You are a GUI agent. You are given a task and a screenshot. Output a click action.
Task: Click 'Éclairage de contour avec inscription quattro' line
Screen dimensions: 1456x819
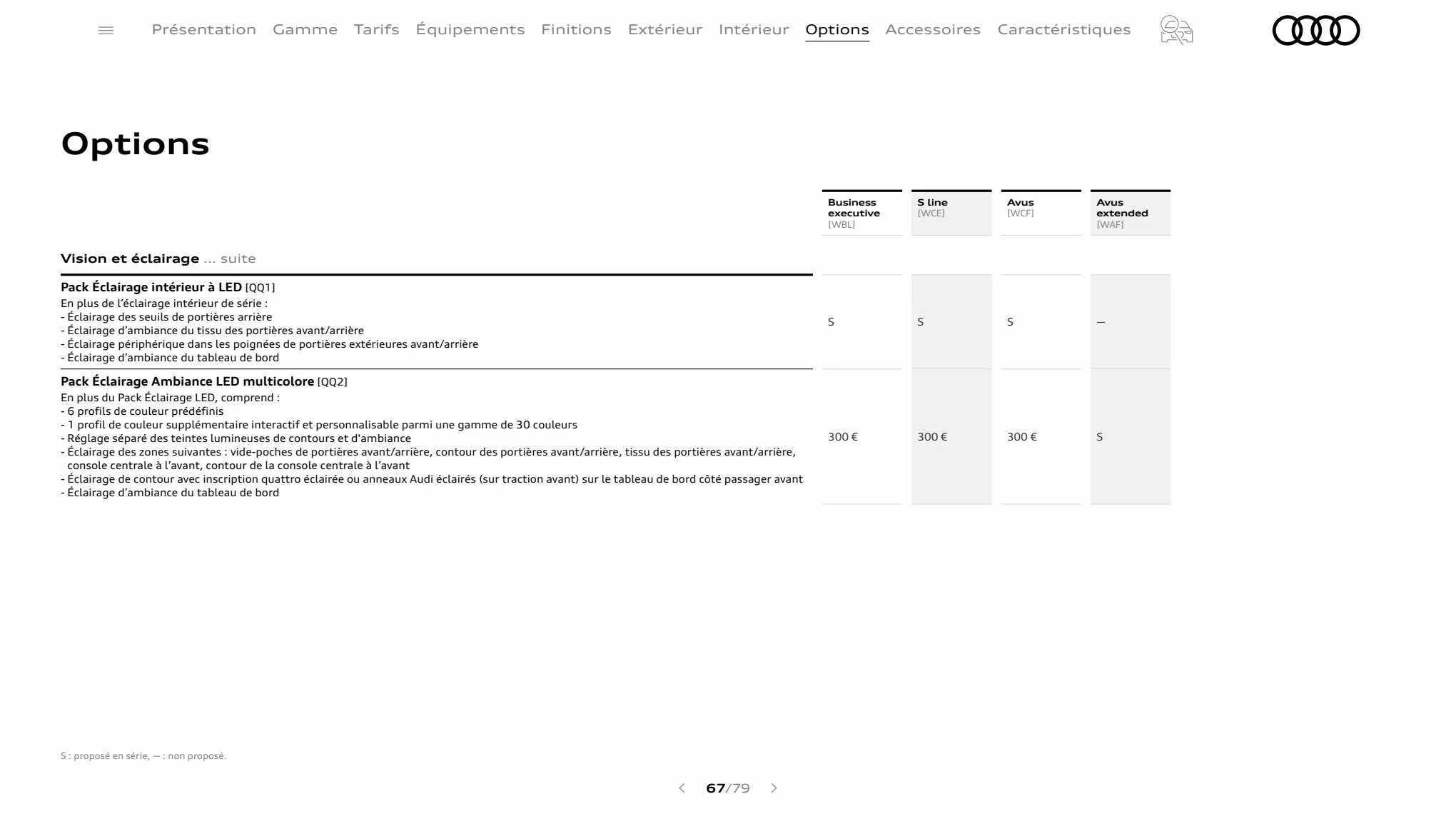pyautogui.click(x=432, y=479)
